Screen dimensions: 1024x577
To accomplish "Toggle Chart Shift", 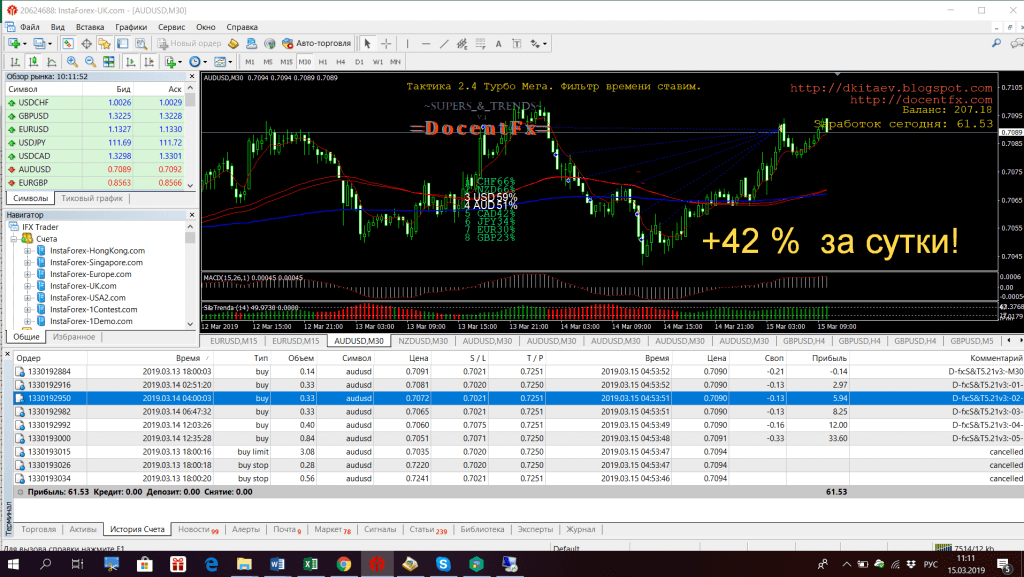I will coord(149,62).
